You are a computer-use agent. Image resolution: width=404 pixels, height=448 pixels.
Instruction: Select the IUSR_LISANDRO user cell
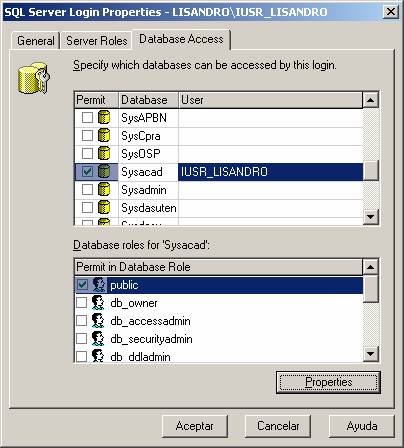pyautogui.click(x=270, y=172)
